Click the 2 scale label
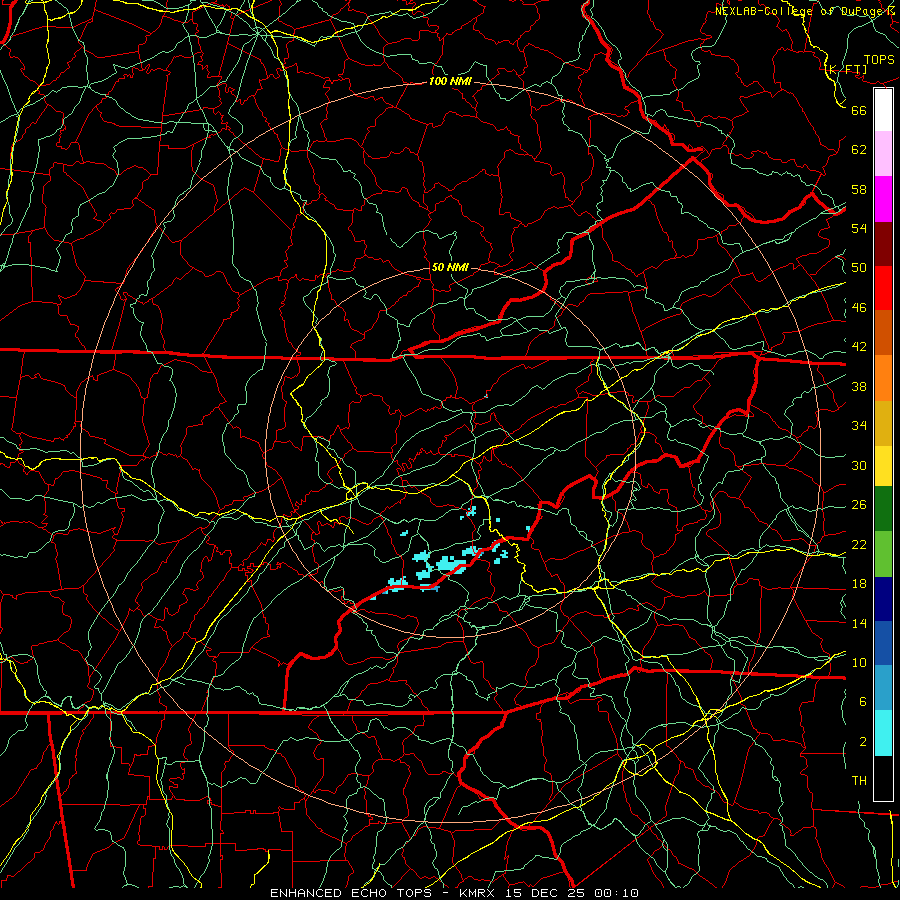Screen dimensions: 900x900 (863, 742)
